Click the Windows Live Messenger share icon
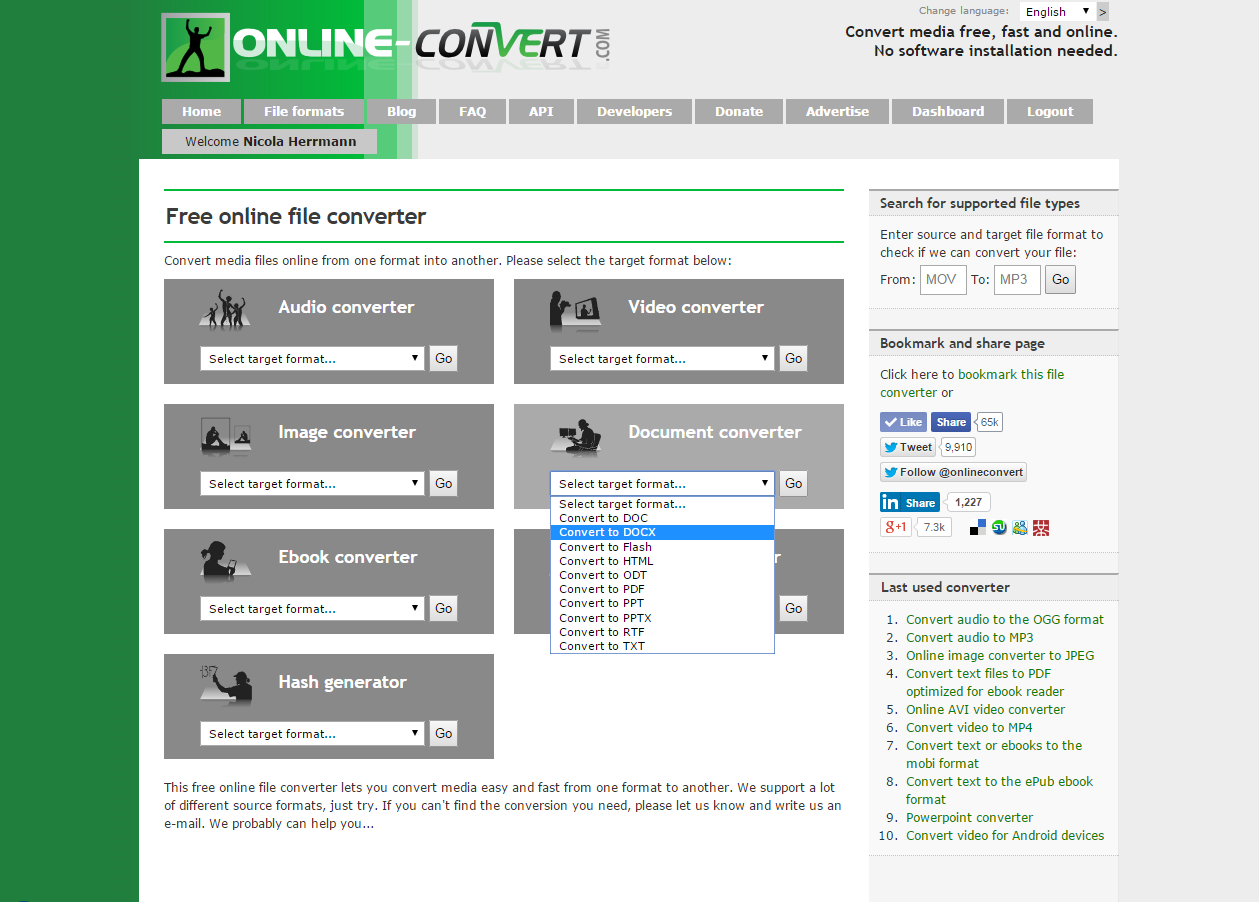 1020,527
